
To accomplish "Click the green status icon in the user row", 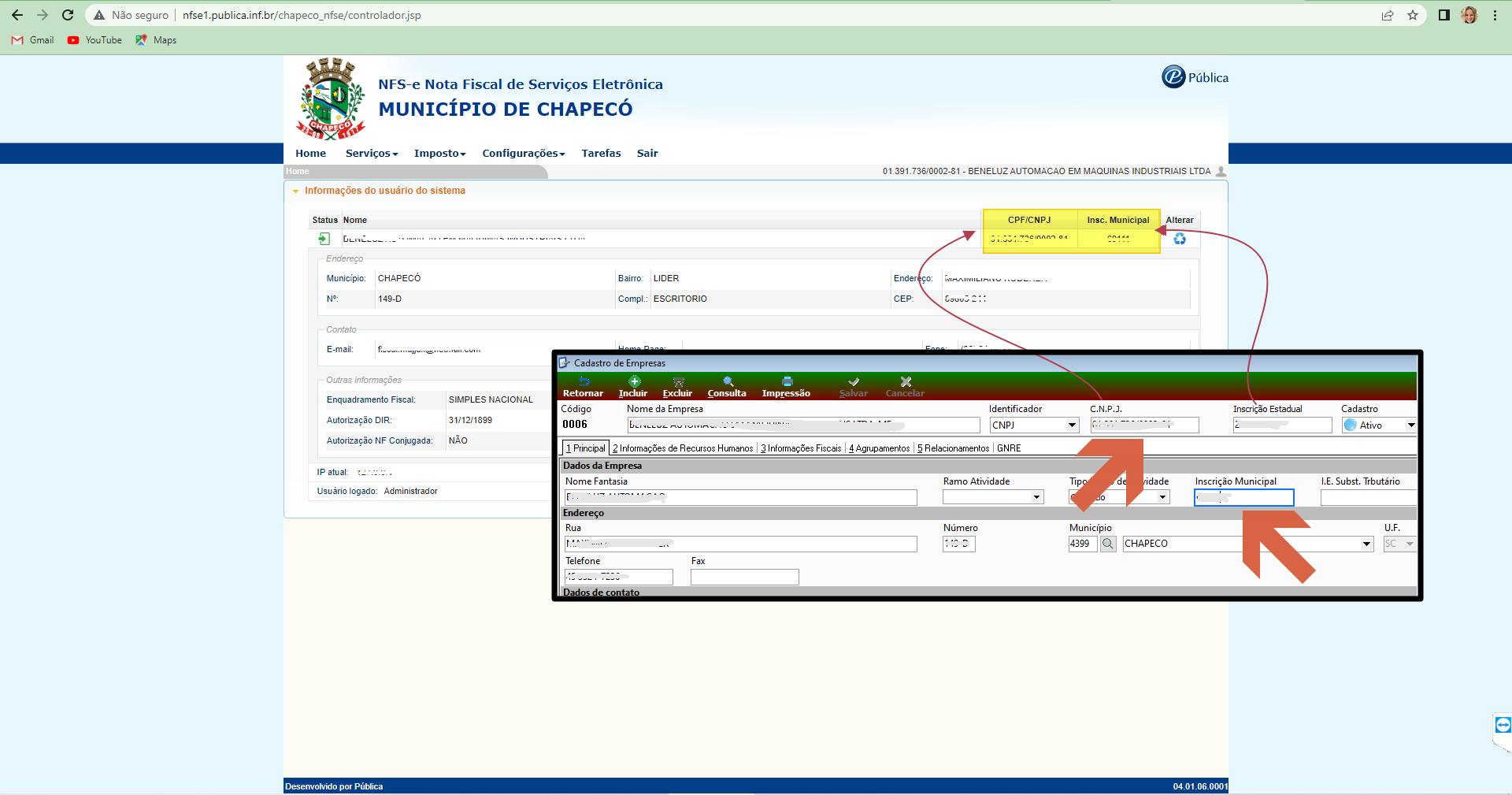I will (x=324, y=239).
